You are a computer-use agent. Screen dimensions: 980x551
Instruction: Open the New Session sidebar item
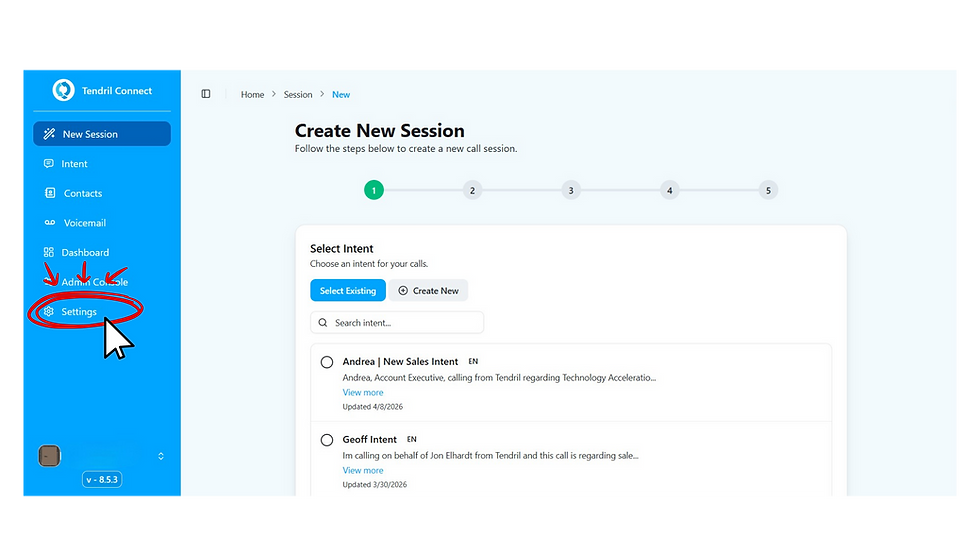pyautogui.click(x=102, y=134)
